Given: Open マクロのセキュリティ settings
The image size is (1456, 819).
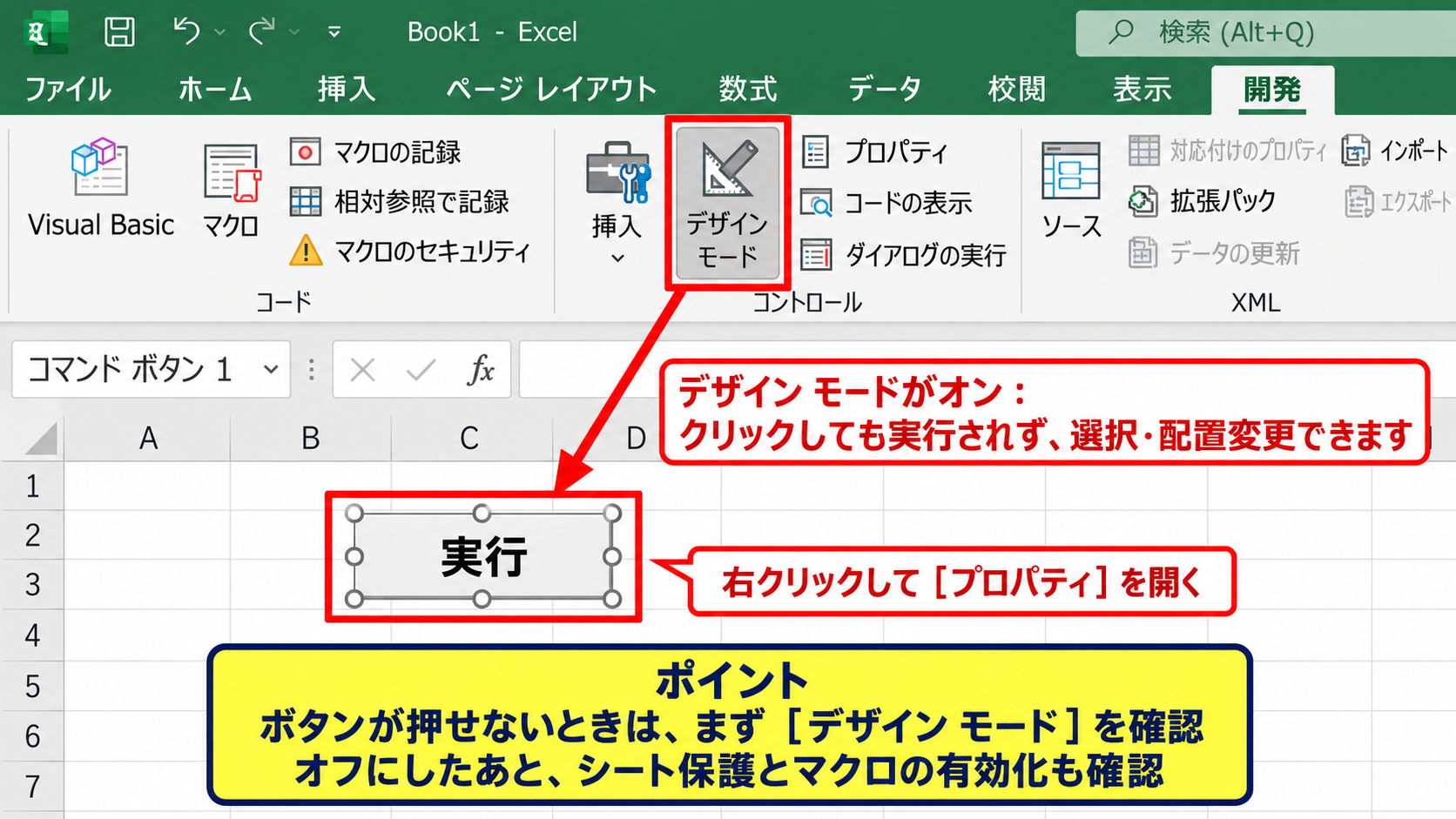Looking at the screenshot, I should click(409, 252).
